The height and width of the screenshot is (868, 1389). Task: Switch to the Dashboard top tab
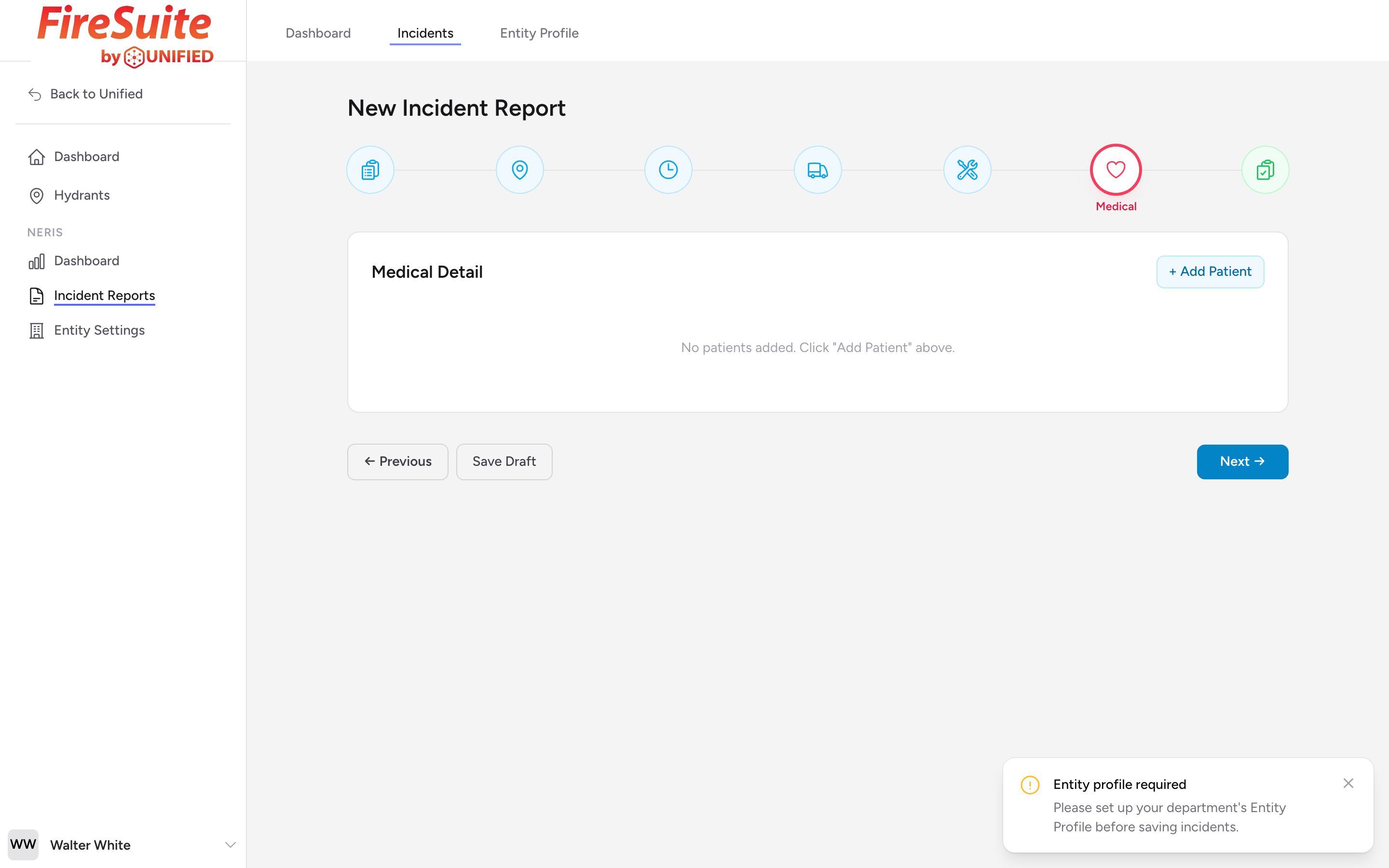pyautogui.click(x=318, y=33)
